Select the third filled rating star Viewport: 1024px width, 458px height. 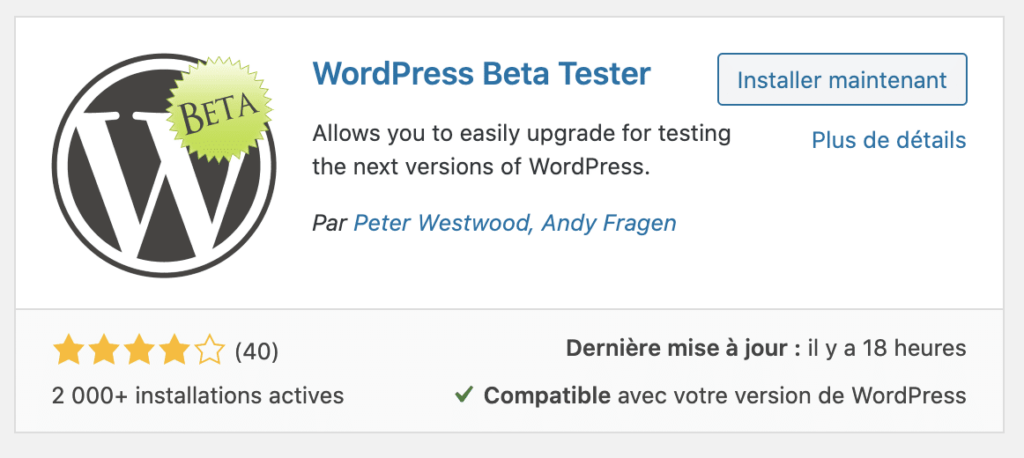click(x=138, y=351)
